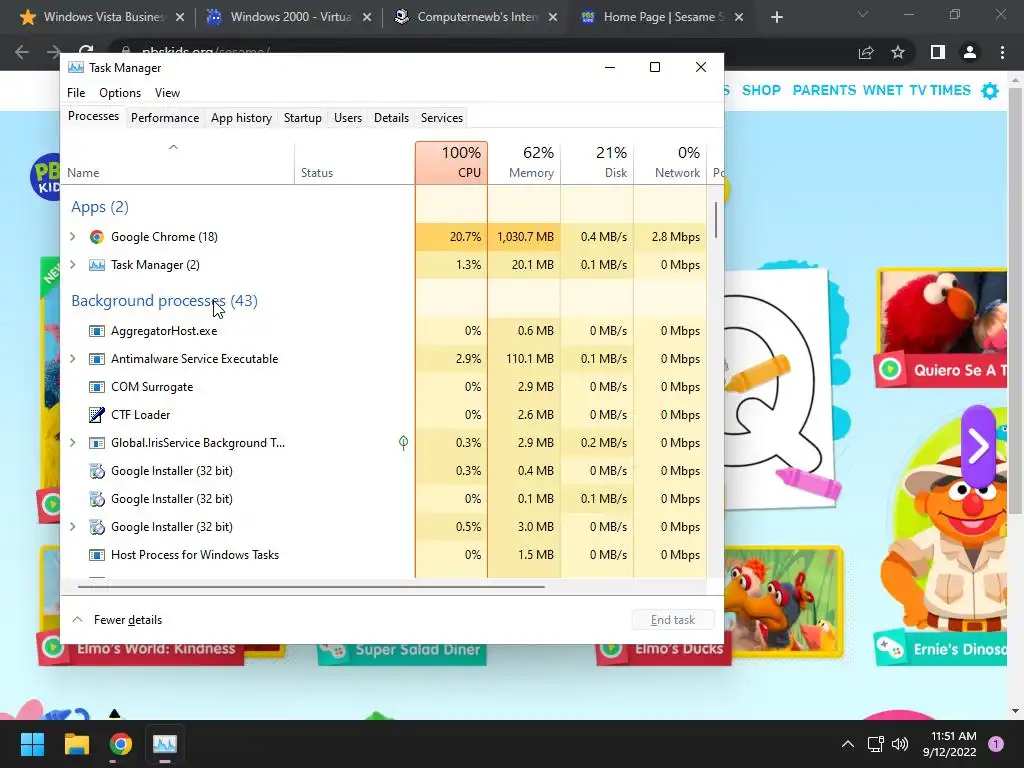Switch to the Services tab
Viewport: 1024px width, 768px height.
441,118
